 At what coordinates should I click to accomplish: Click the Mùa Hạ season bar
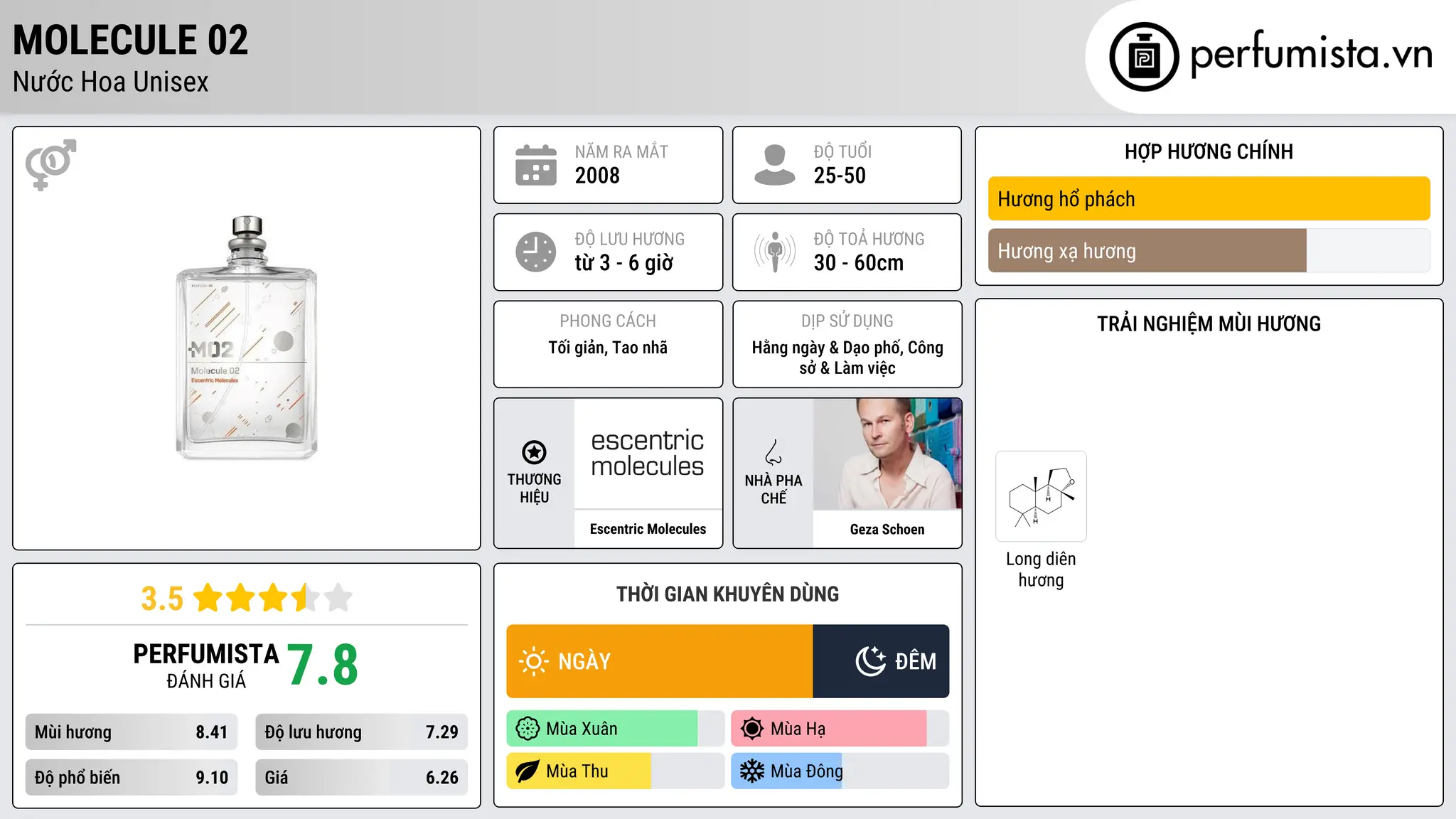840,729
